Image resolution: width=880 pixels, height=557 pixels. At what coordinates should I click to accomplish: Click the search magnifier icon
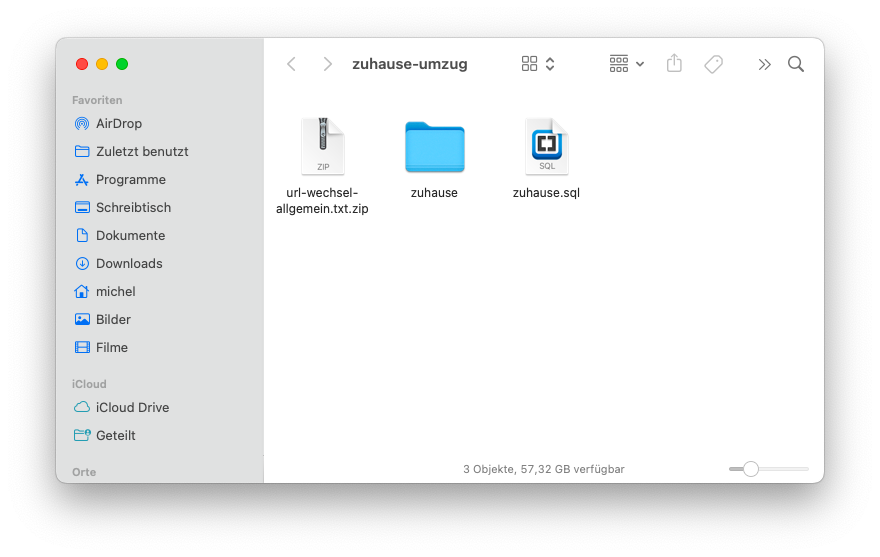796,64
